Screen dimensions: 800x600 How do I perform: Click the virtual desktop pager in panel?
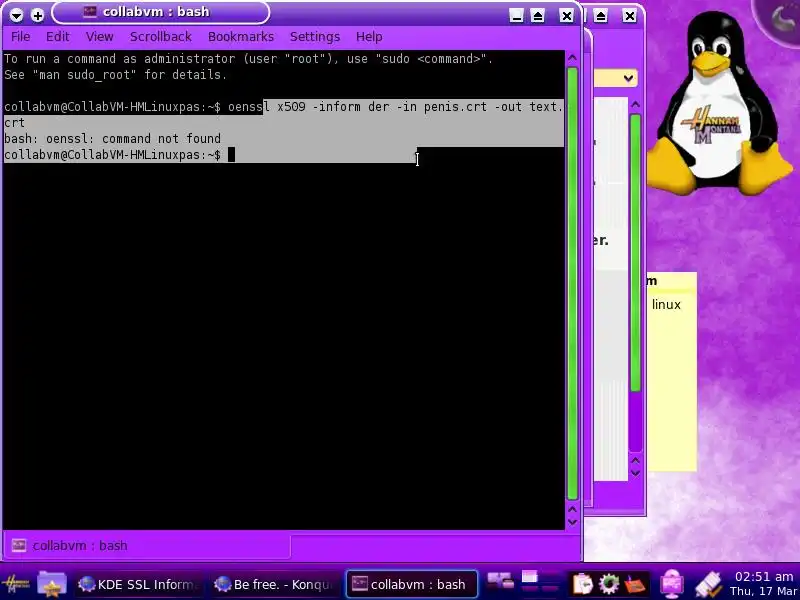coord(541,584)
